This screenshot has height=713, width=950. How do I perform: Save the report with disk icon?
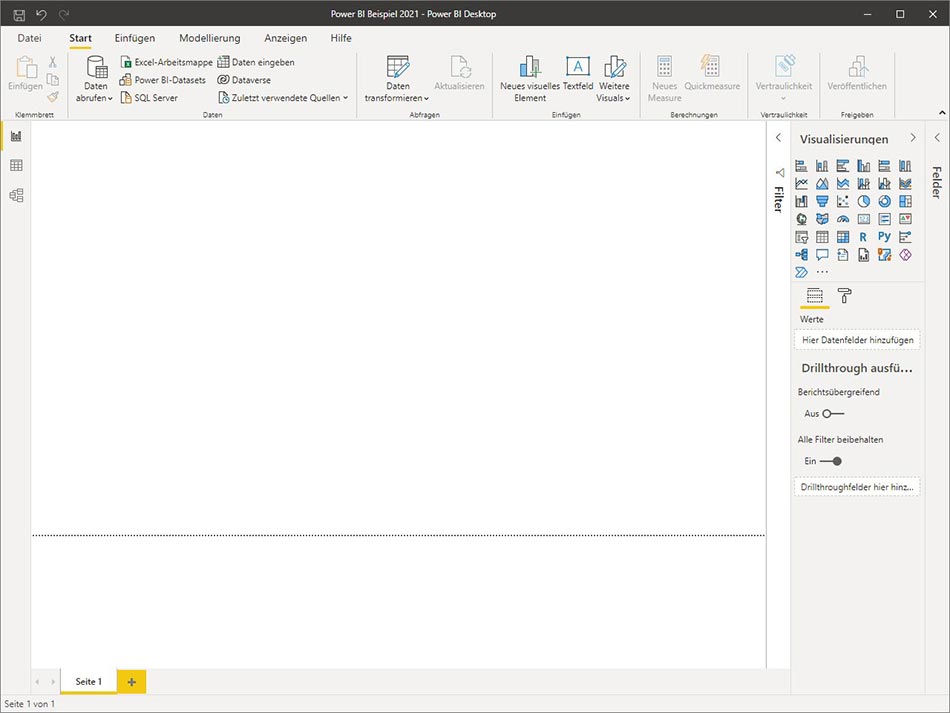pos(19,14)
